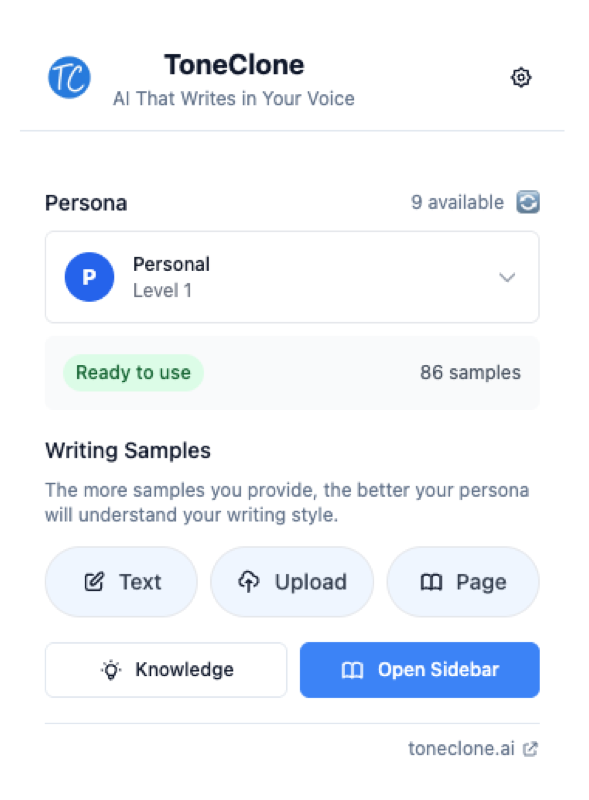
Task: Open the settings gear icon
Action: (521, 77)
